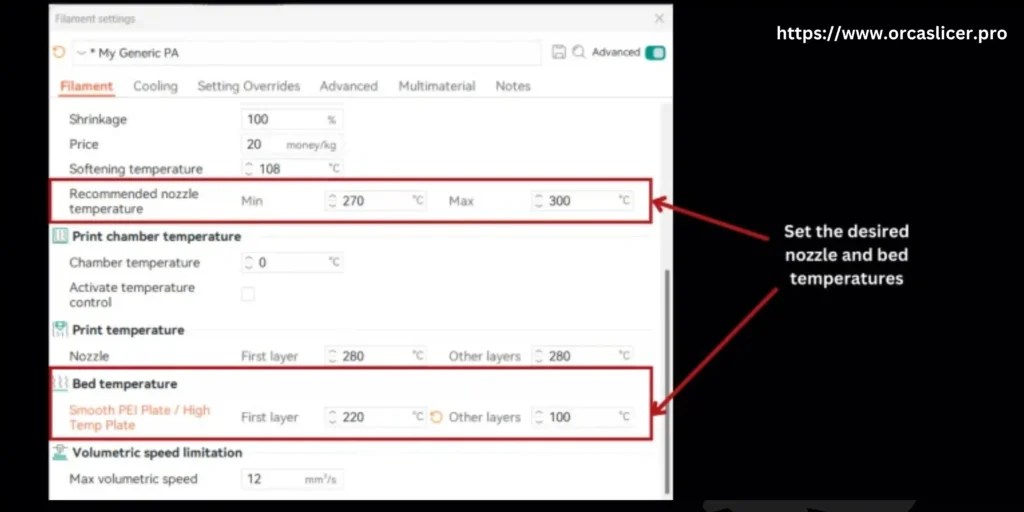Click the Softening temperature spinner arrows
This screenshot has width=1024, height=512.
(249, 168)
